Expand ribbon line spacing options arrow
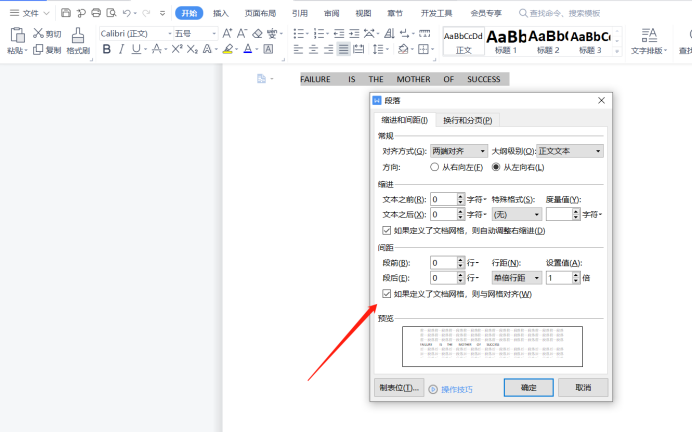693x433 pixels. tap(388, 49)
